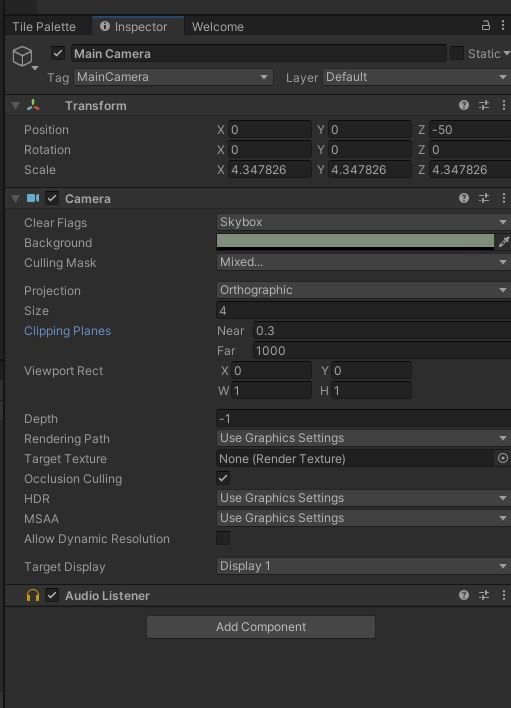Switch to the Welcome tab
This screenshot has height=708, width=511.
pos(218,27)
